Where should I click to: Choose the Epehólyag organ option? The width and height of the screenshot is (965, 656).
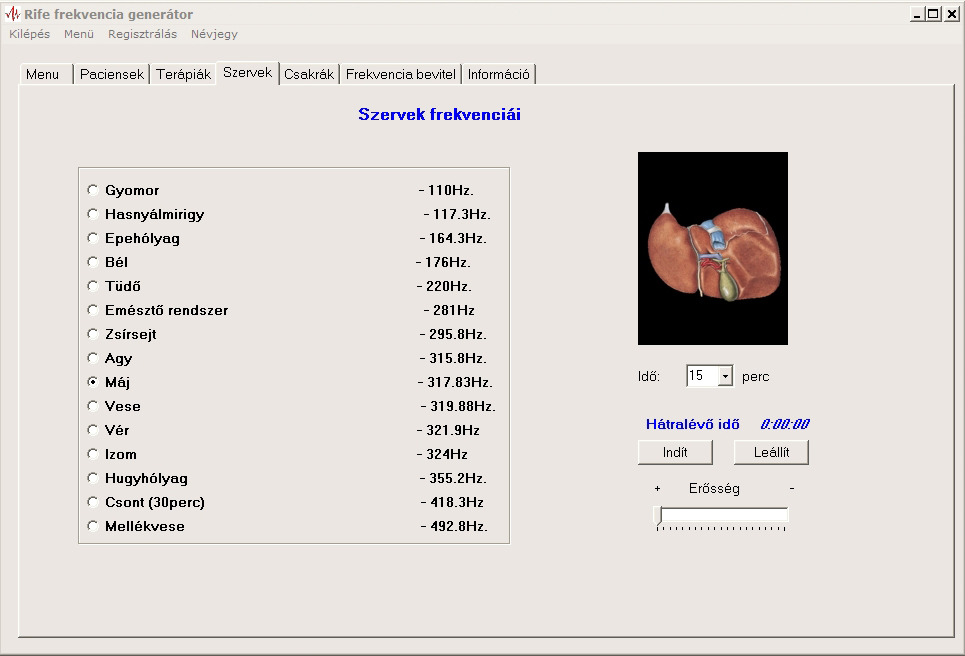coord(93,238)
